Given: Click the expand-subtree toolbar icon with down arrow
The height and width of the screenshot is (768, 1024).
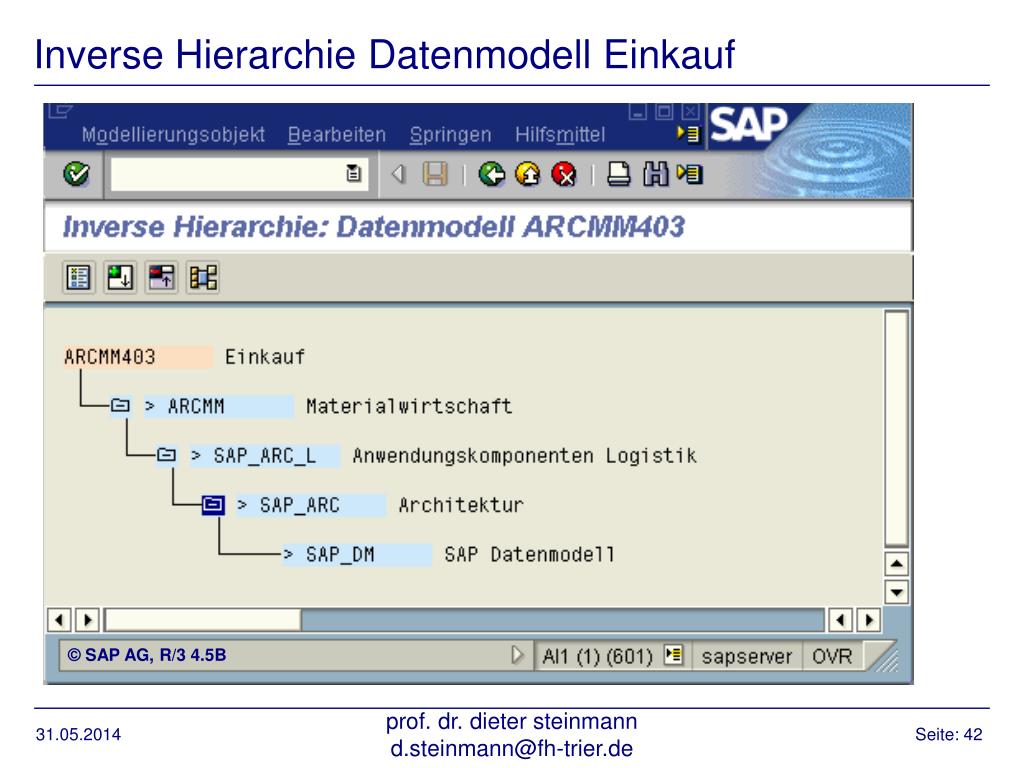Looking at the screenshot, I should click(120, 278).
